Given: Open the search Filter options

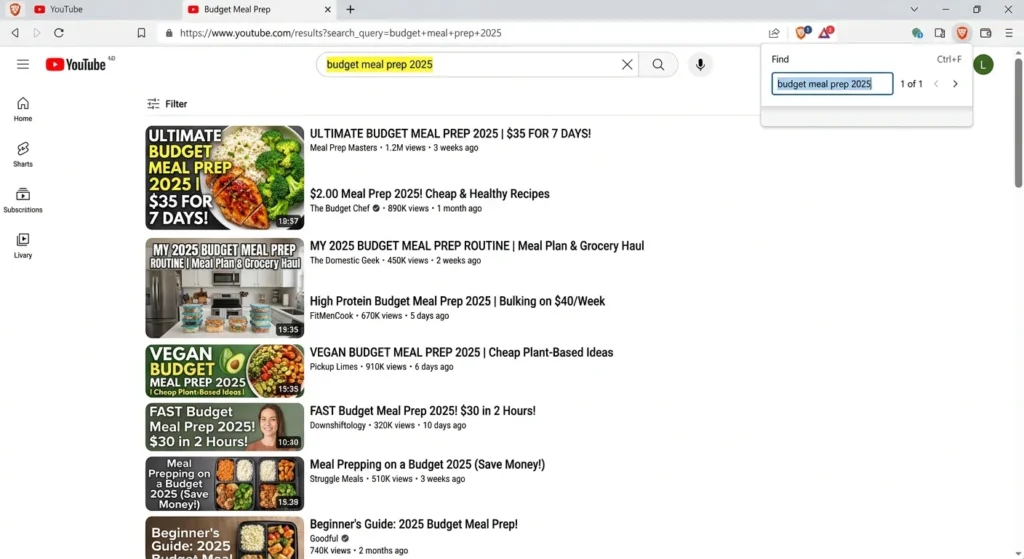Looking at the screenshot, I should tap(167, 104).
